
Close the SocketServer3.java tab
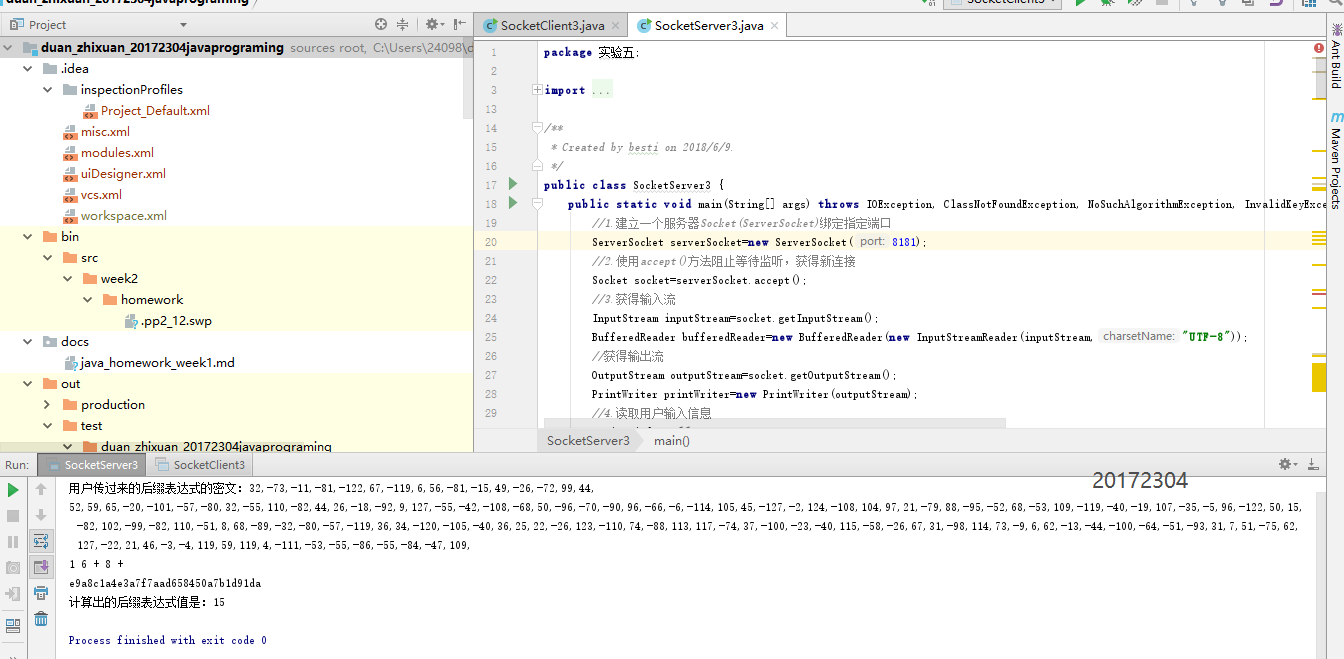[773, 26]
